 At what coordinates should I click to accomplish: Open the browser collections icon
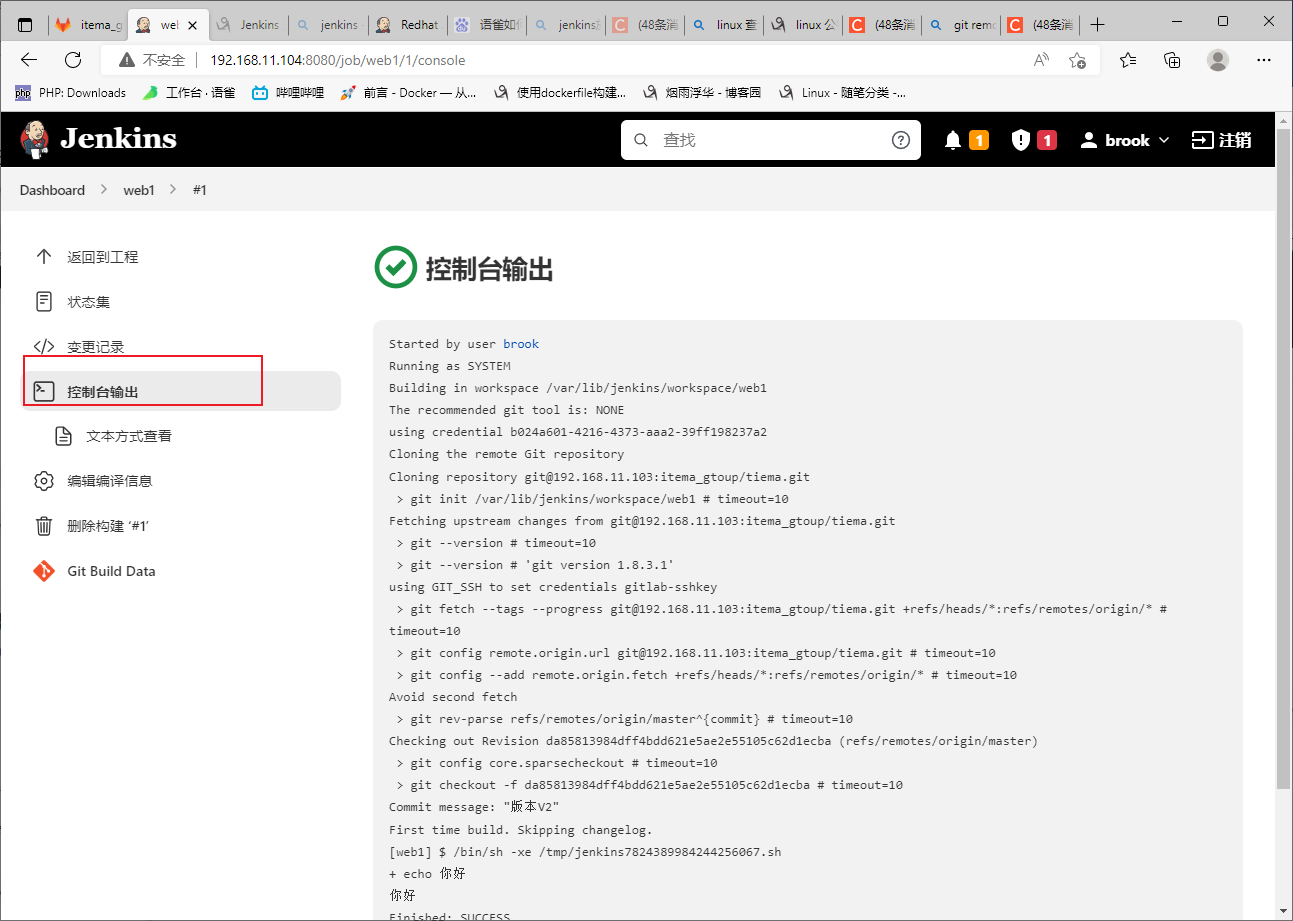(1172, 60)
